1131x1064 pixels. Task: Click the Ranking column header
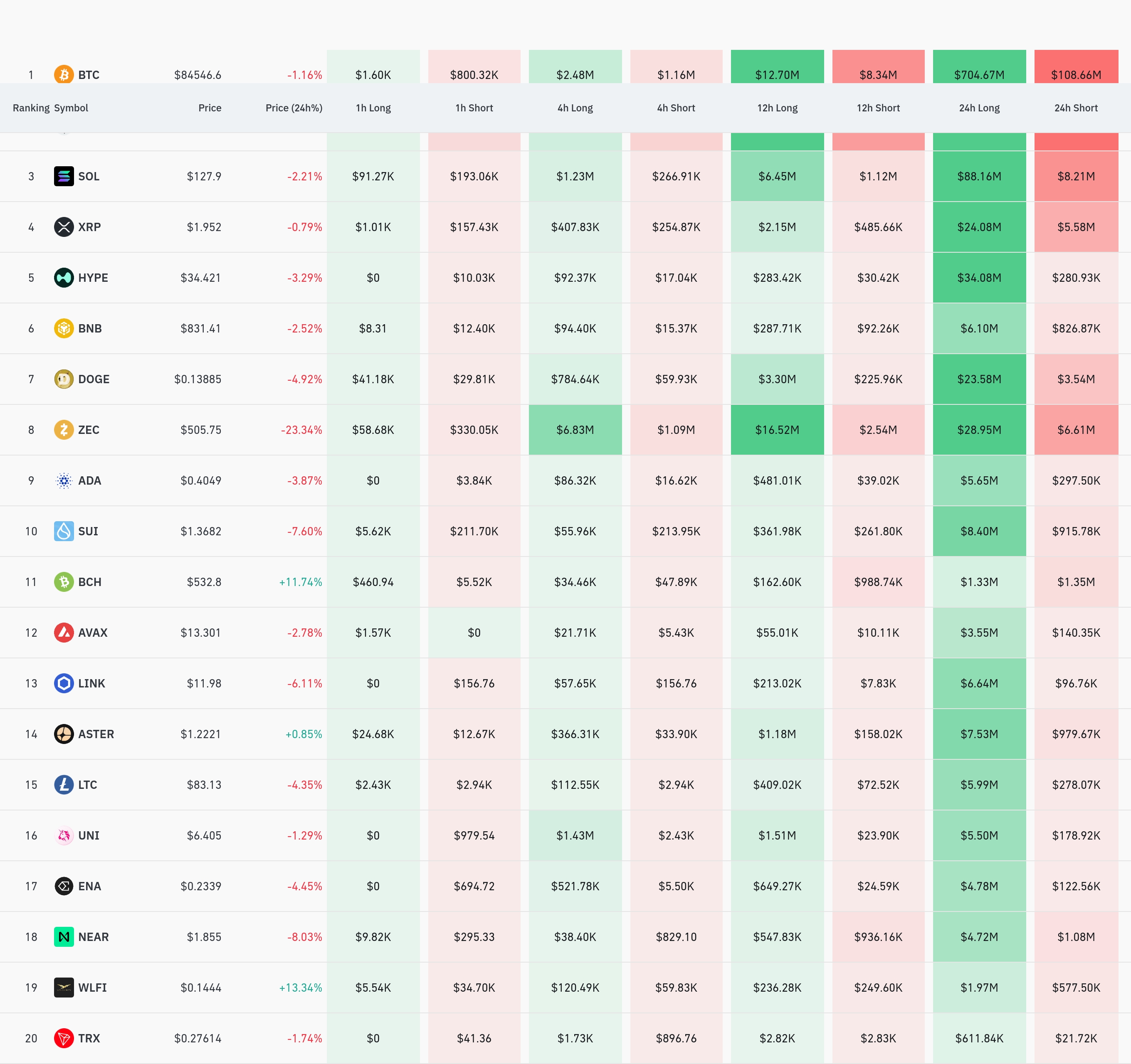point(31,108)
